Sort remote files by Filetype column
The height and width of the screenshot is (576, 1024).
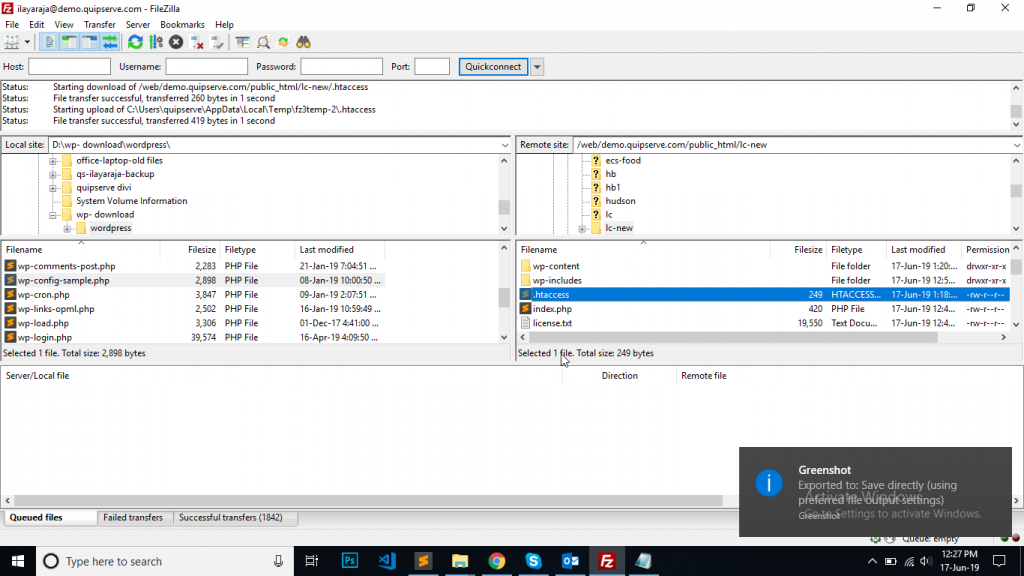click(x=856, y=249)
